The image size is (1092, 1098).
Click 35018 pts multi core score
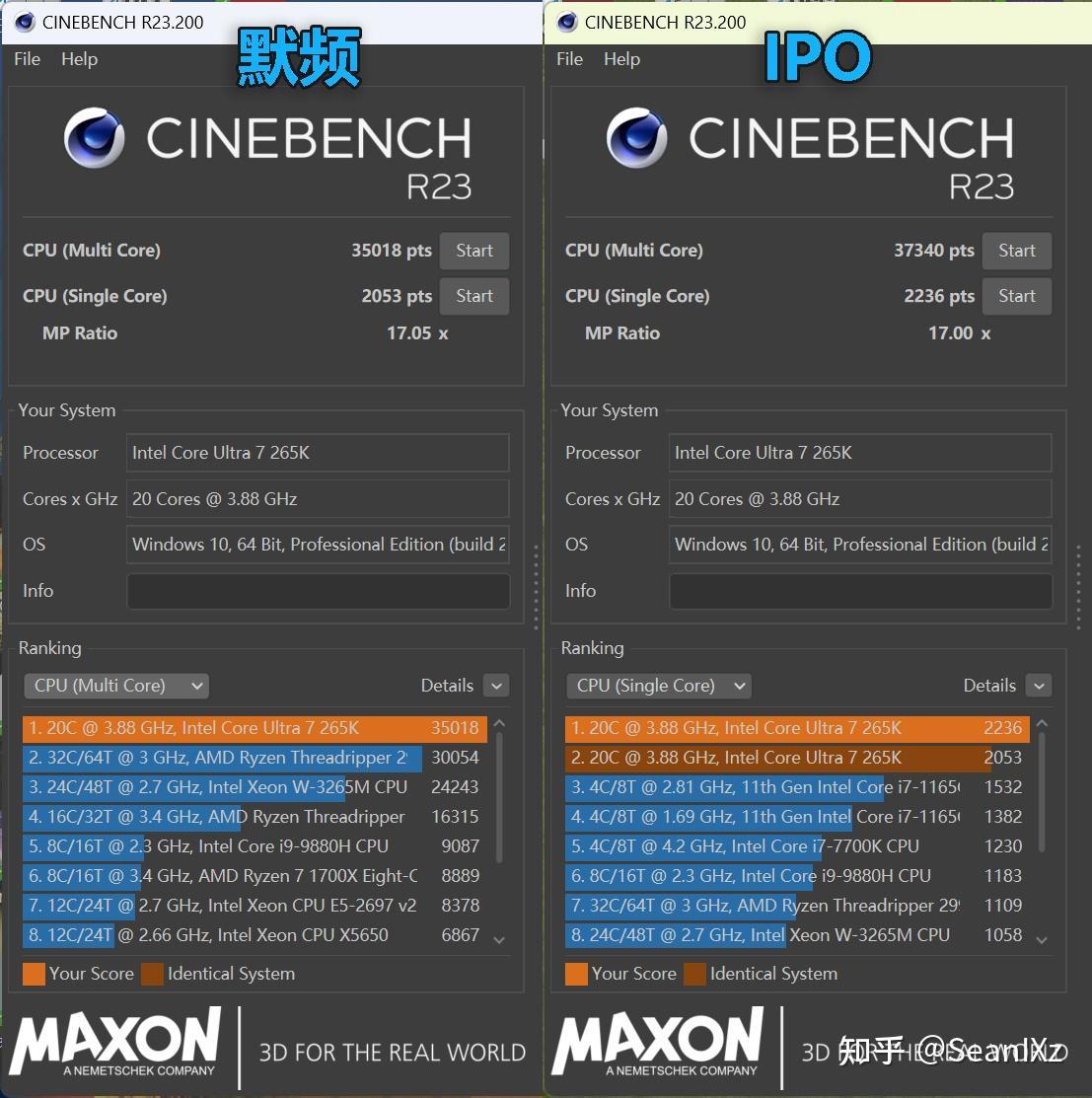(x=392, y=251)
